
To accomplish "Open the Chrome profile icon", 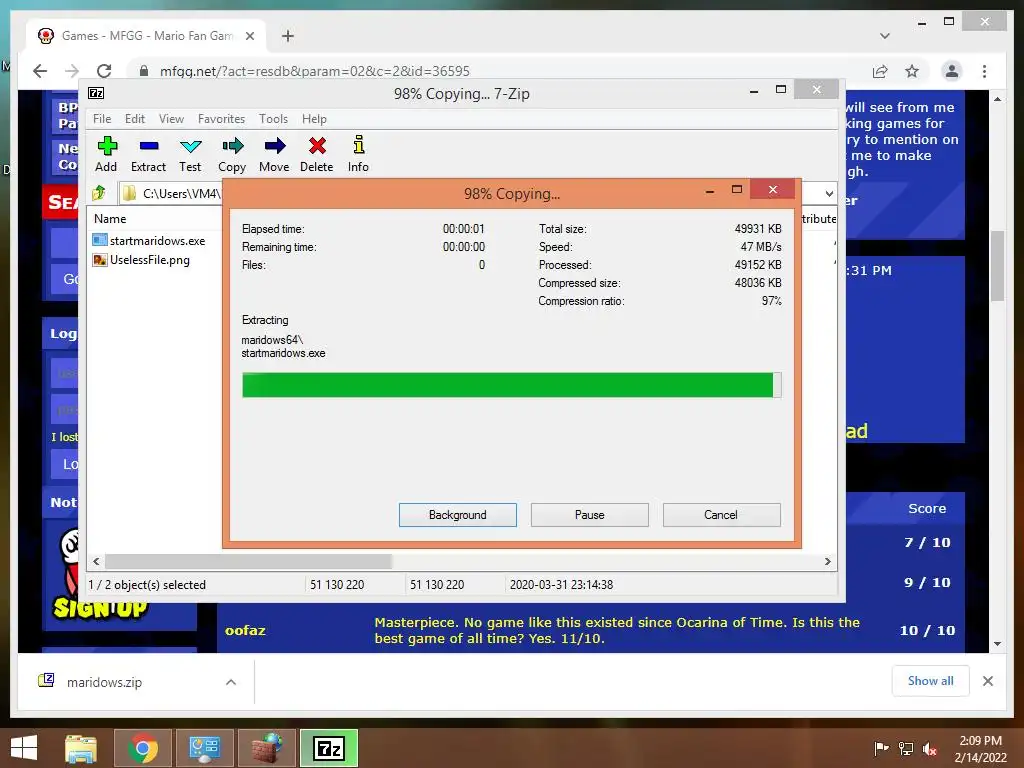I will click(x=952, y=71).
